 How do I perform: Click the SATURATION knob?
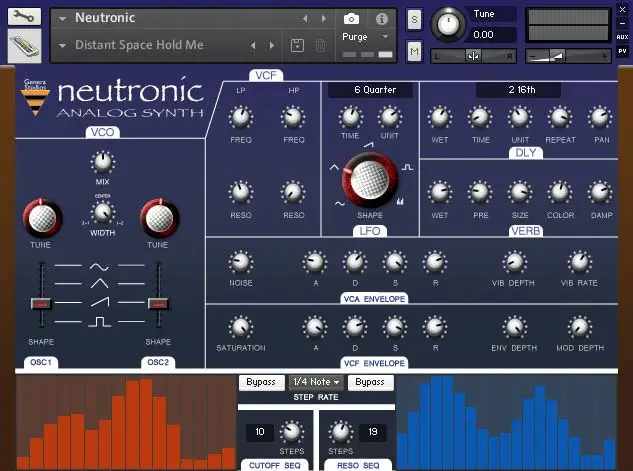pos(241,327)
